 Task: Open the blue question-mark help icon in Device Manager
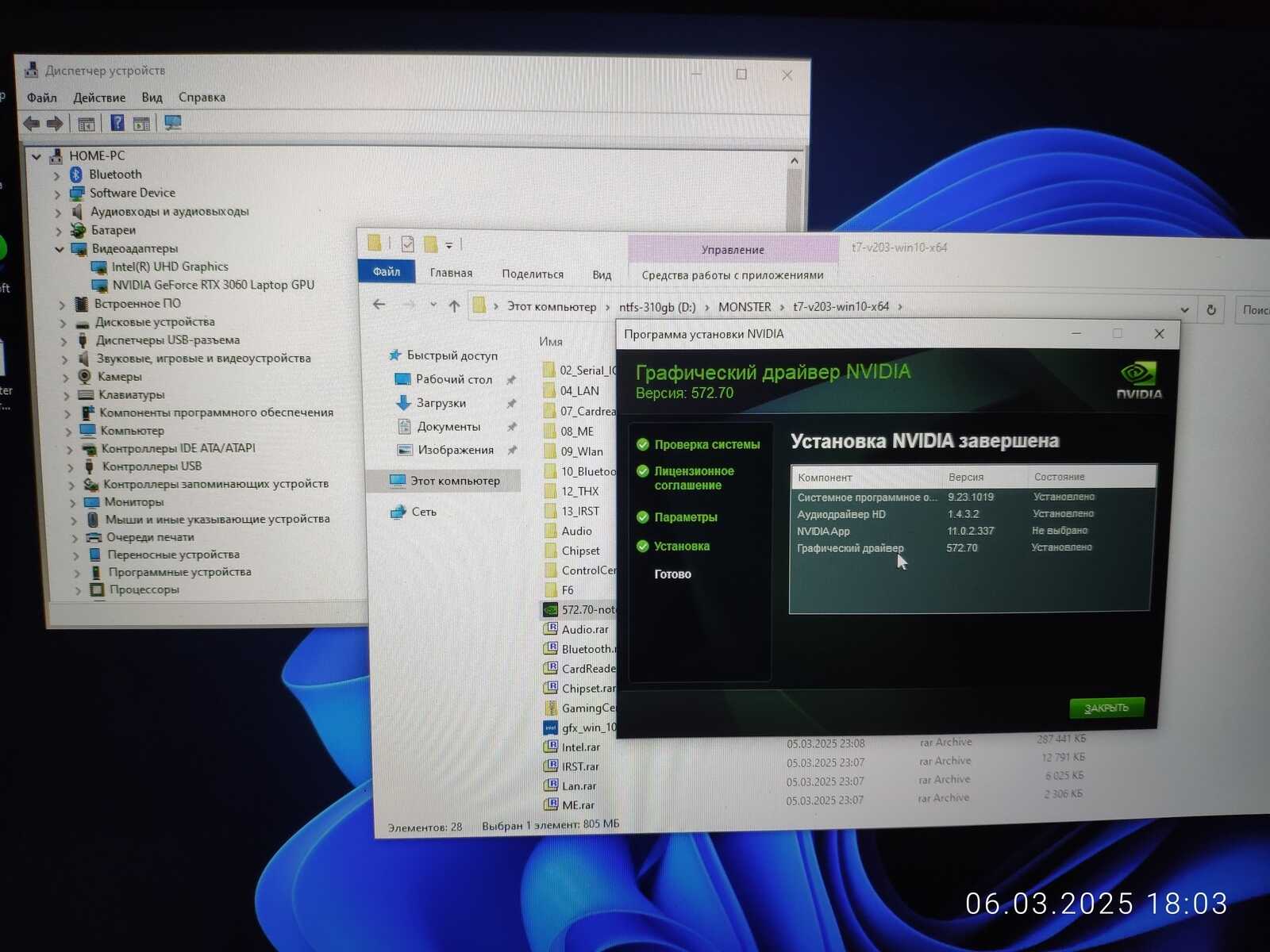pyautogui.click(x=117, y=123)
